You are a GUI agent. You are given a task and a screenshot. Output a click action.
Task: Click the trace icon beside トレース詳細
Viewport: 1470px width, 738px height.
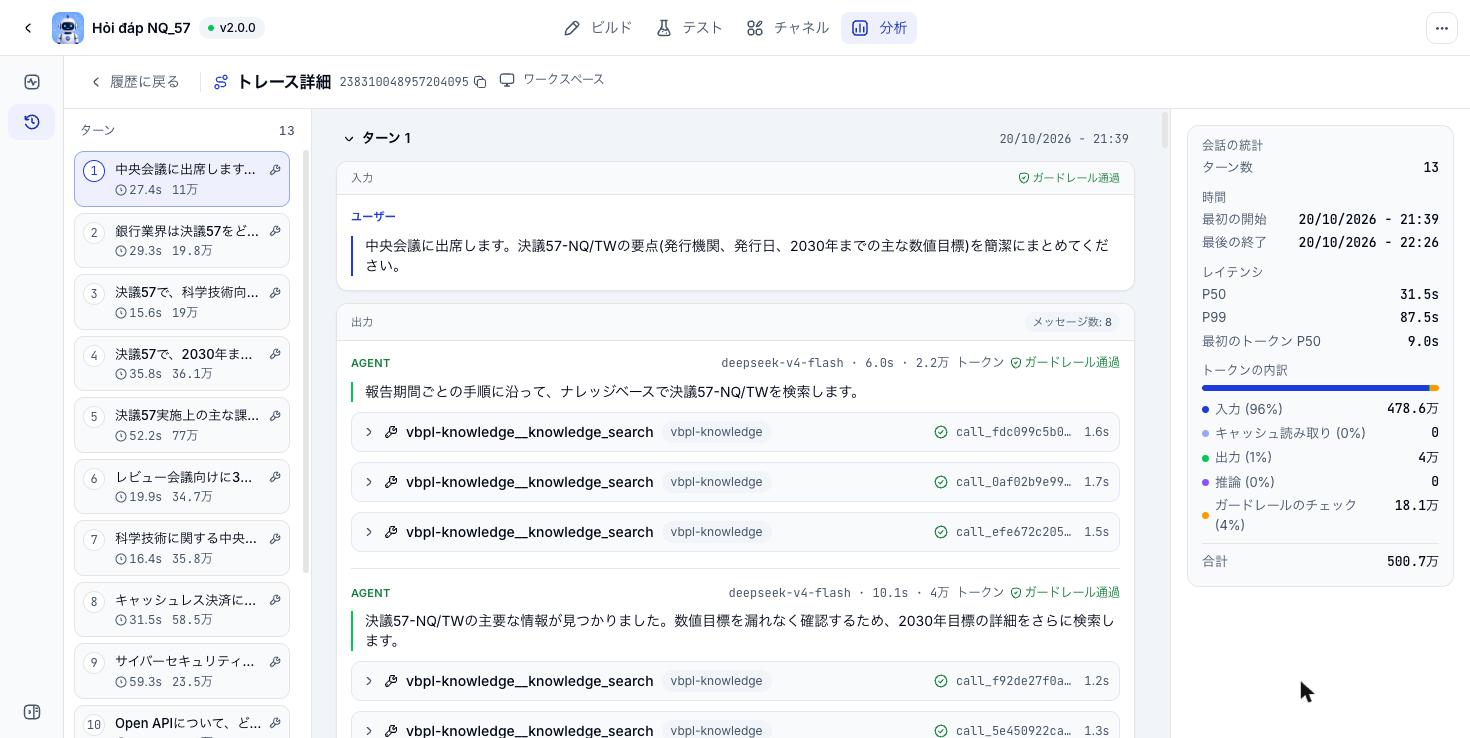point(221,82)
